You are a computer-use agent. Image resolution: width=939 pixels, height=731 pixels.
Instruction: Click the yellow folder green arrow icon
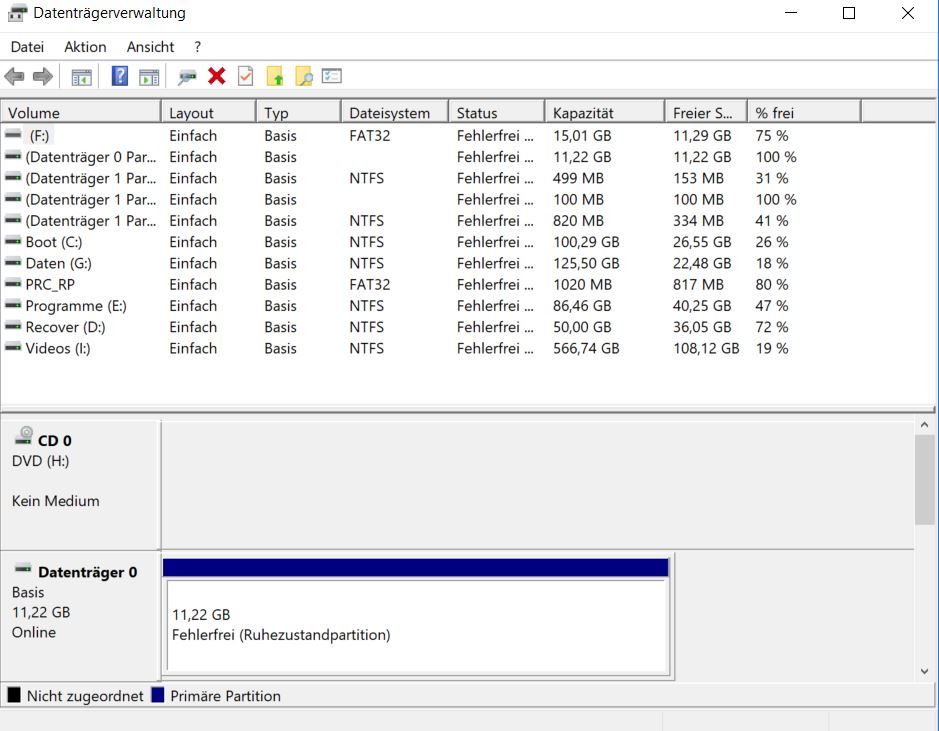[x=275, y=77]
